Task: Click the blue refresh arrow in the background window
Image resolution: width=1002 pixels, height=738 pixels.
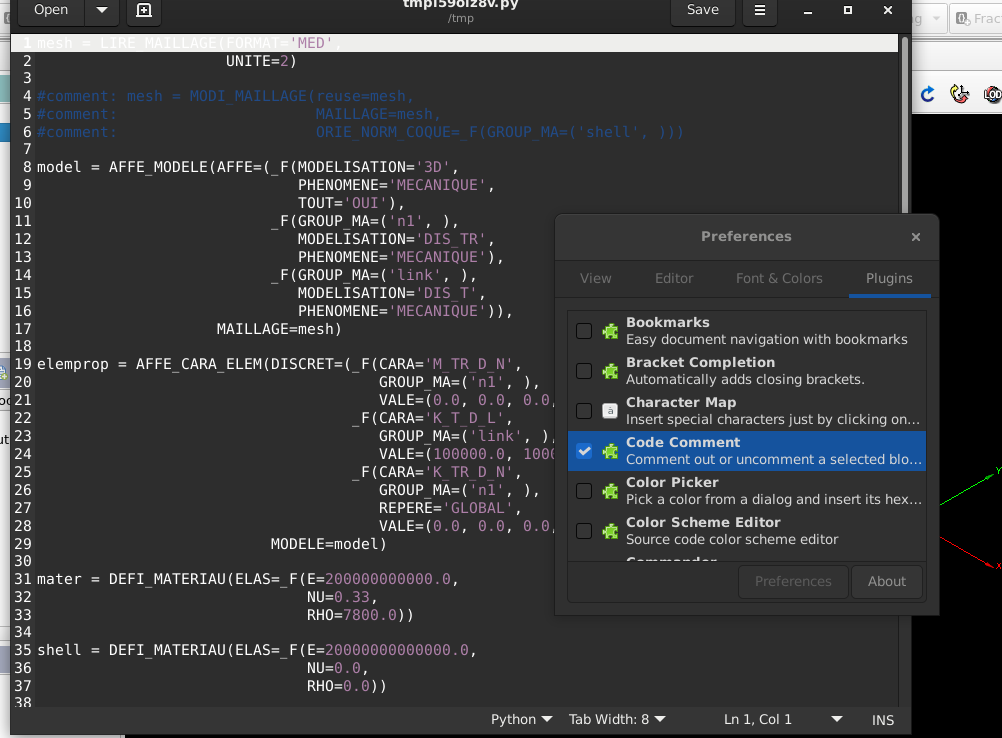Action: (x=927, y=95)
